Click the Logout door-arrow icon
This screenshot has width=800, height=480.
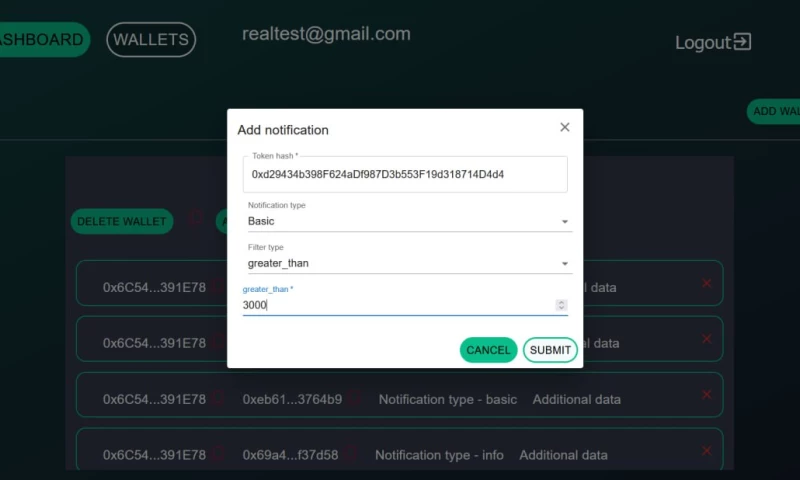(x=742, y=42)
